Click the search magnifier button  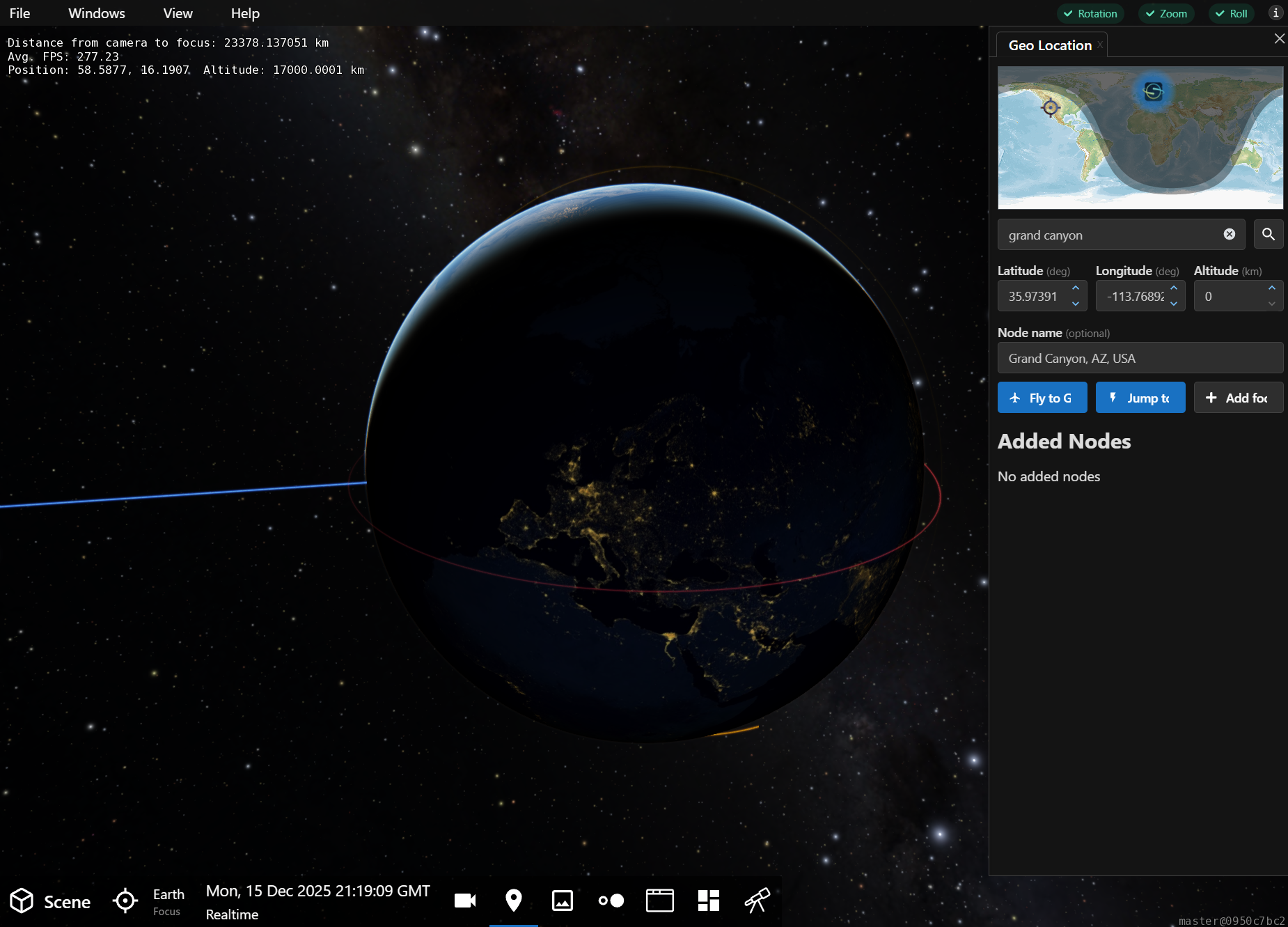1269,235
